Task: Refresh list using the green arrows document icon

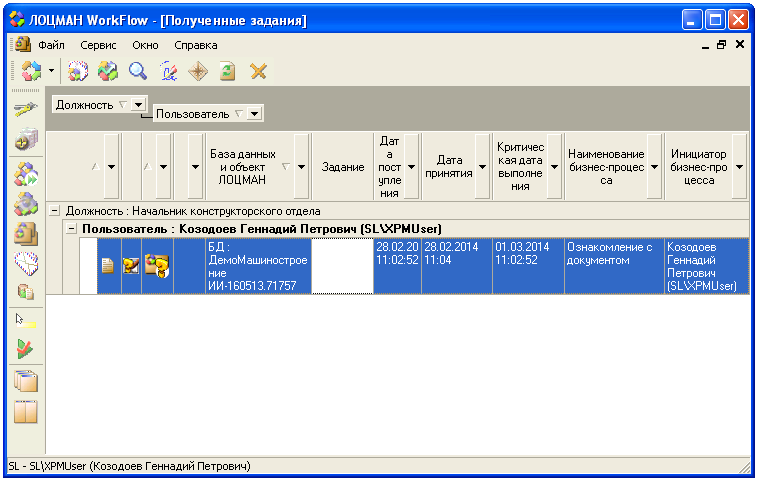Action: [x=228, y=71]
